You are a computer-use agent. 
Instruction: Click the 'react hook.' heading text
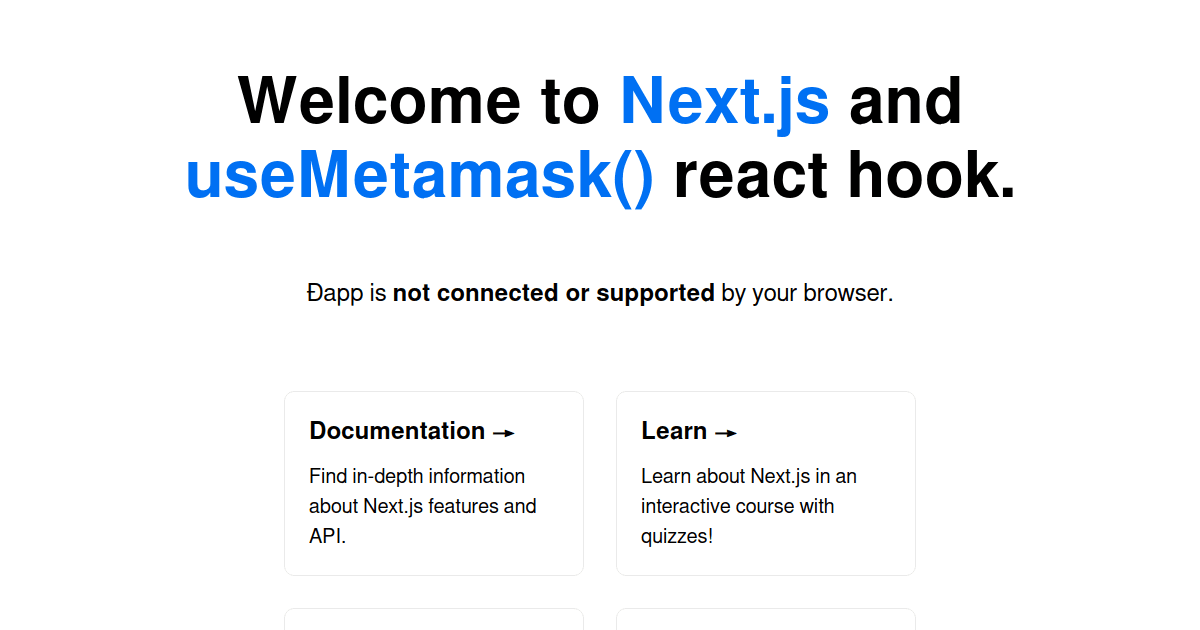coord(845,177)
